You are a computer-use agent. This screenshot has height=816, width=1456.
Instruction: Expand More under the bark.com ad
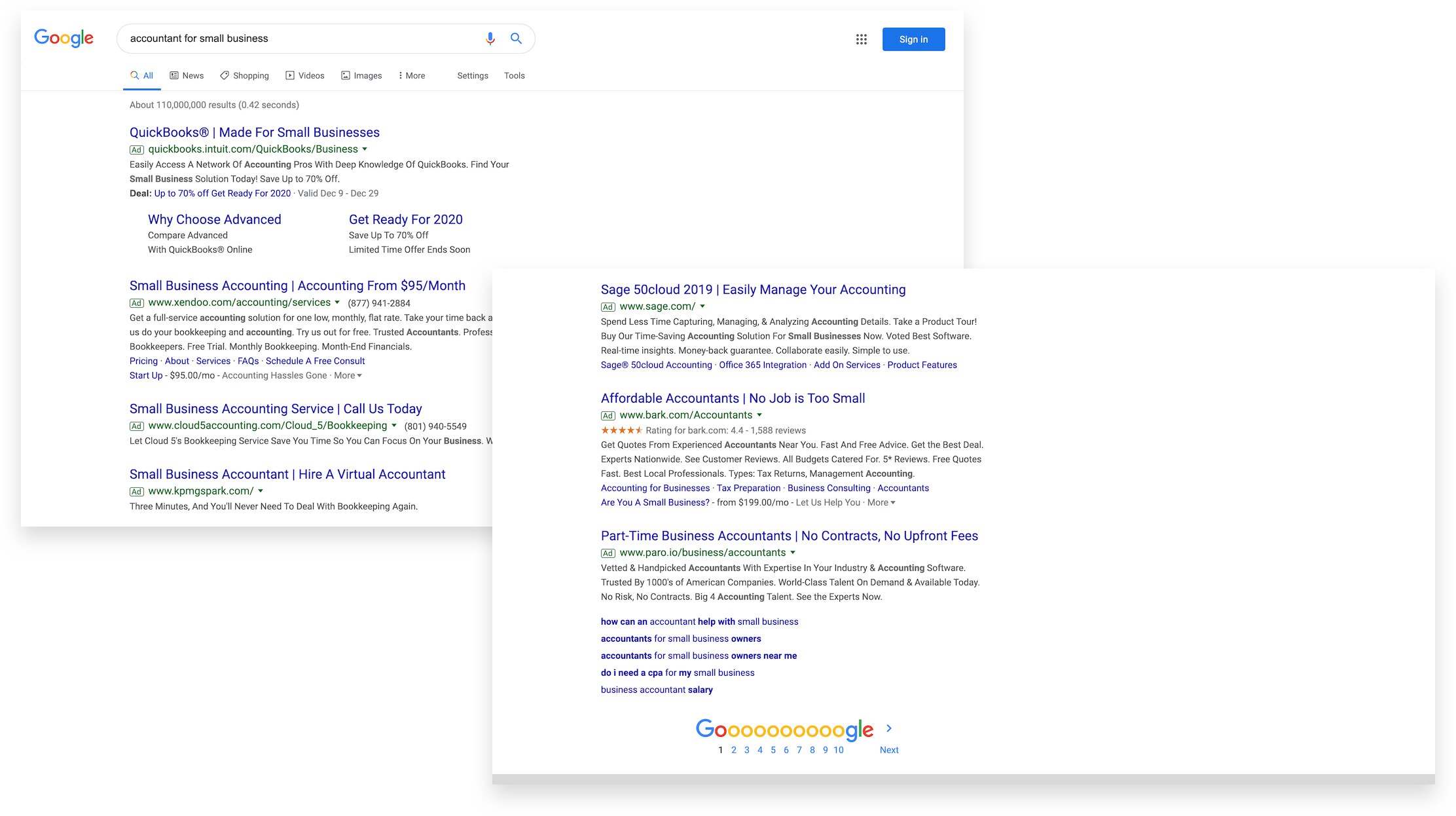click(x=881, y=502)
